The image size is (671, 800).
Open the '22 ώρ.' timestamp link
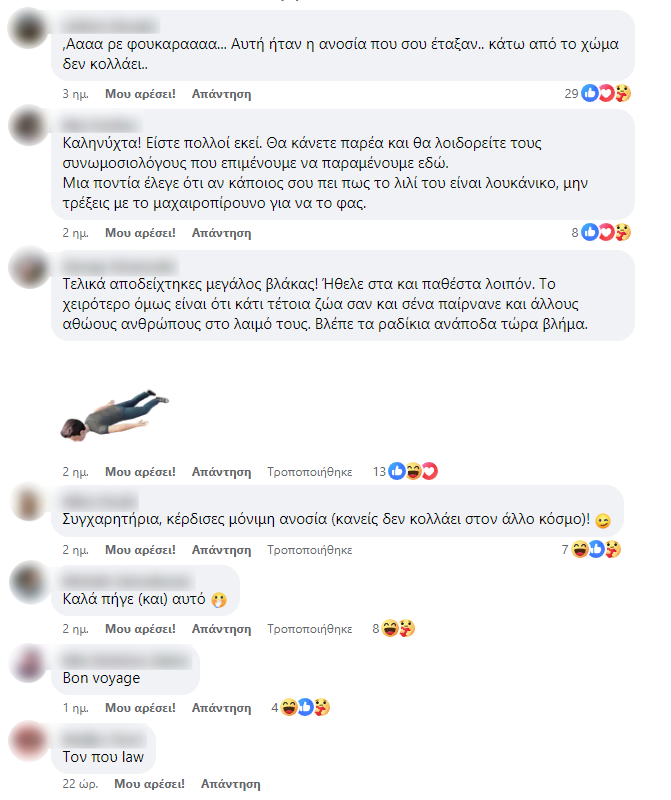[x=80, y=784]
